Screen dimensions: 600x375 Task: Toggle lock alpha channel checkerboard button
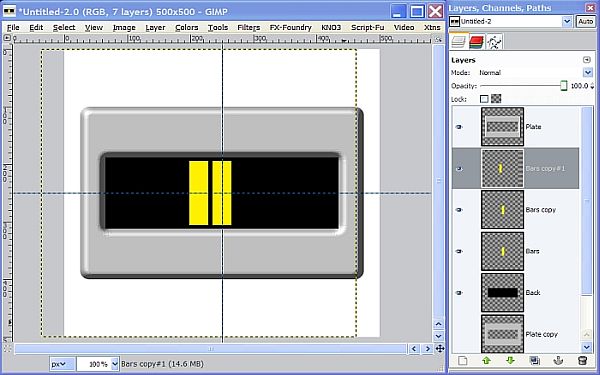(x=496, y=99)
